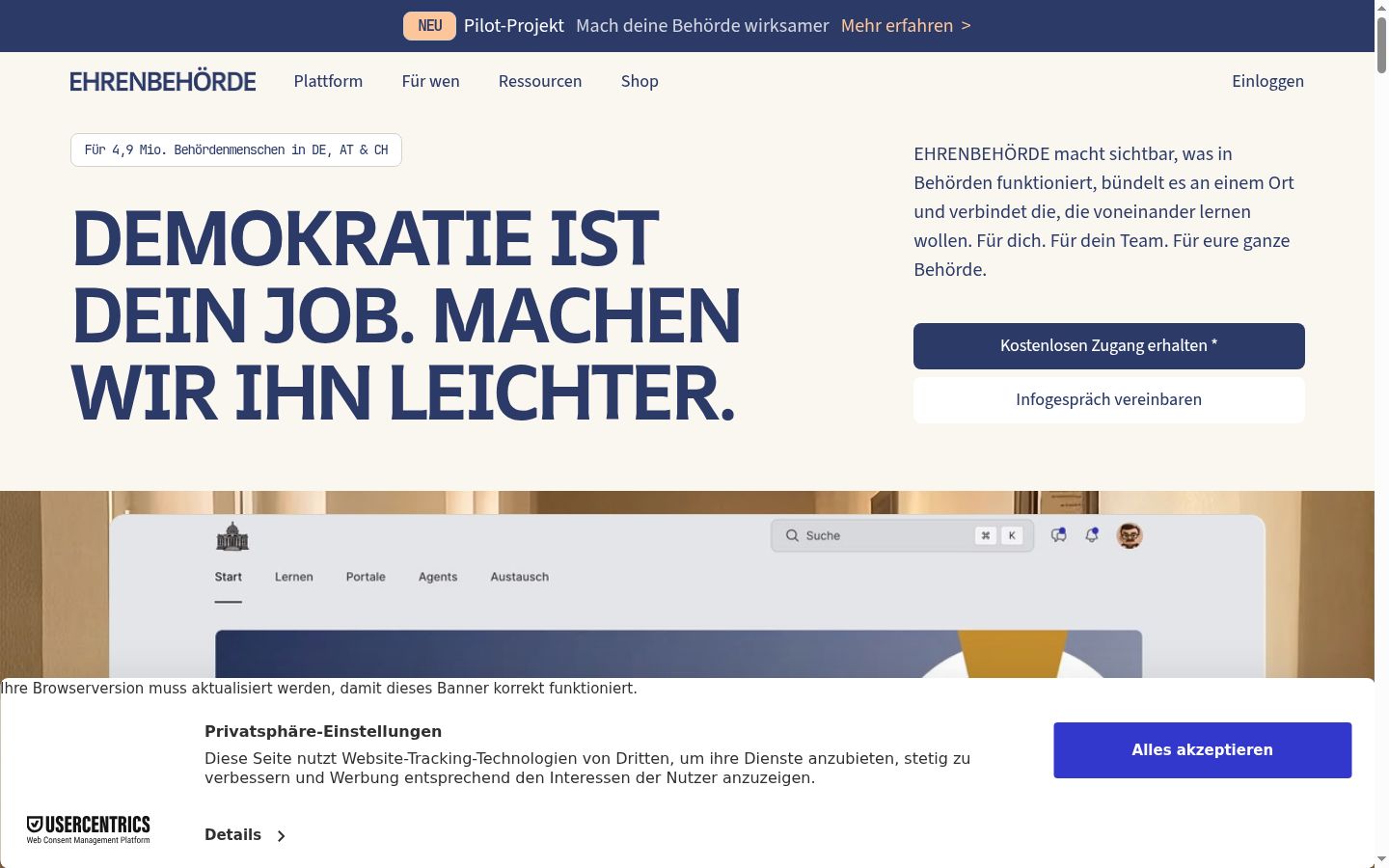
Task: Expand Details chevron in privacy banner
Action: [281, 836]
